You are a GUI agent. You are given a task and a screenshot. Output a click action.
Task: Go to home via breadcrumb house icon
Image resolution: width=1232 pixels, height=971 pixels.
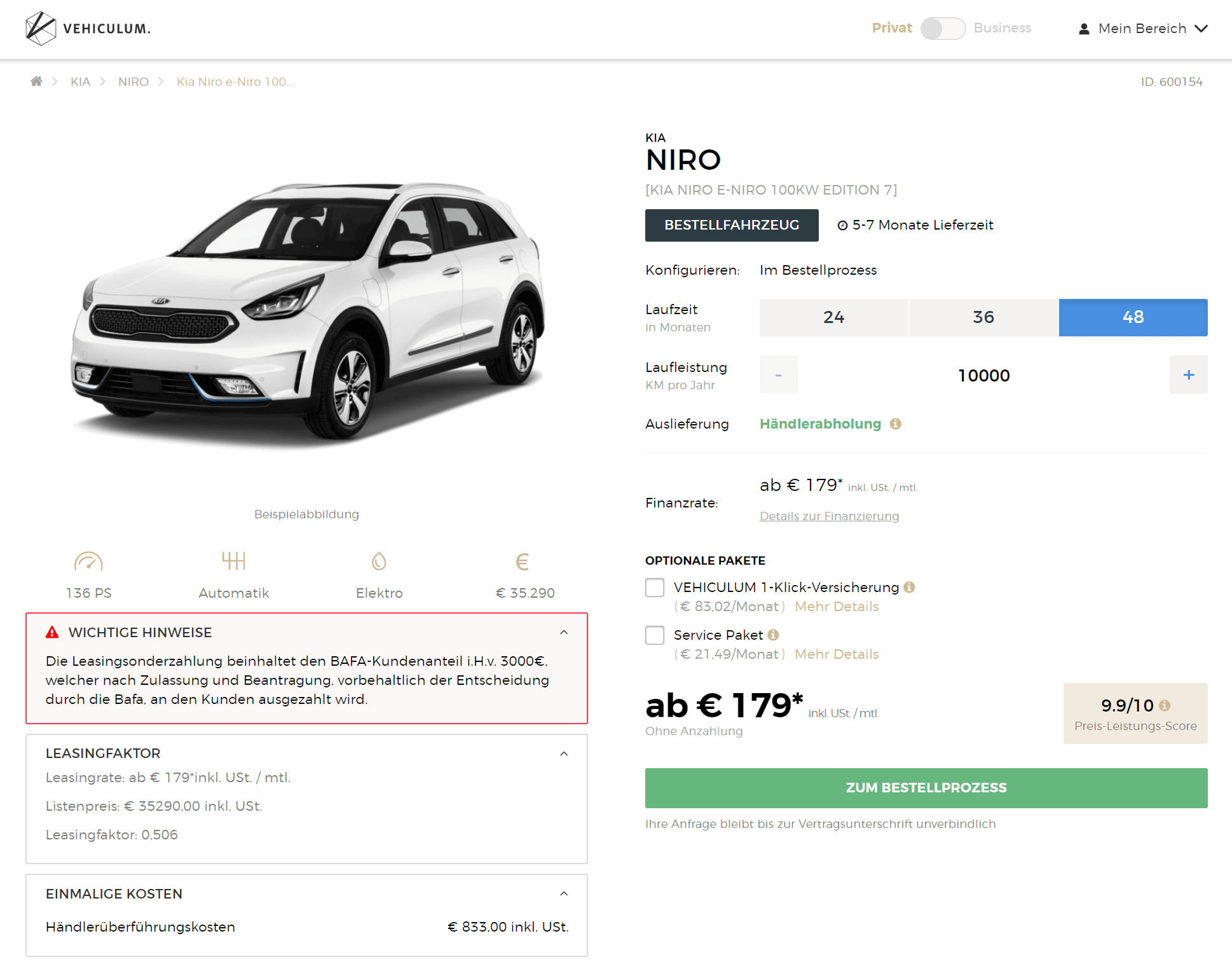pos(36,81)
